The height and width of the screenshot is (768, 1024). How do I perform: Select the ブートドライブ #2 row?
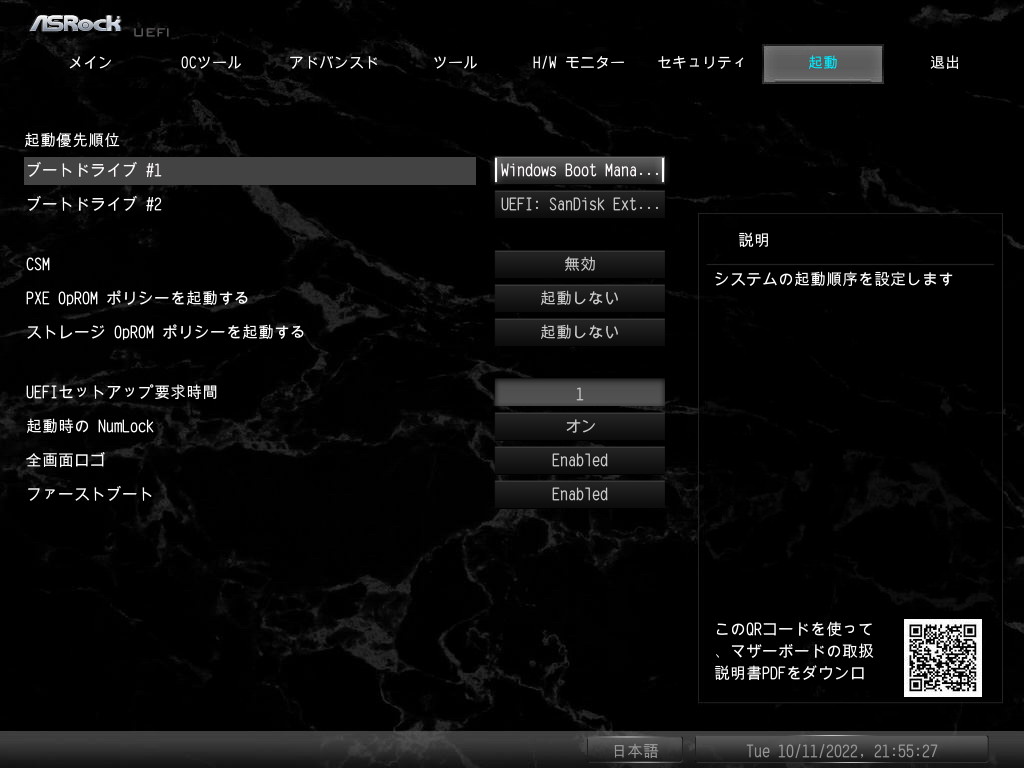pos(94,204)
